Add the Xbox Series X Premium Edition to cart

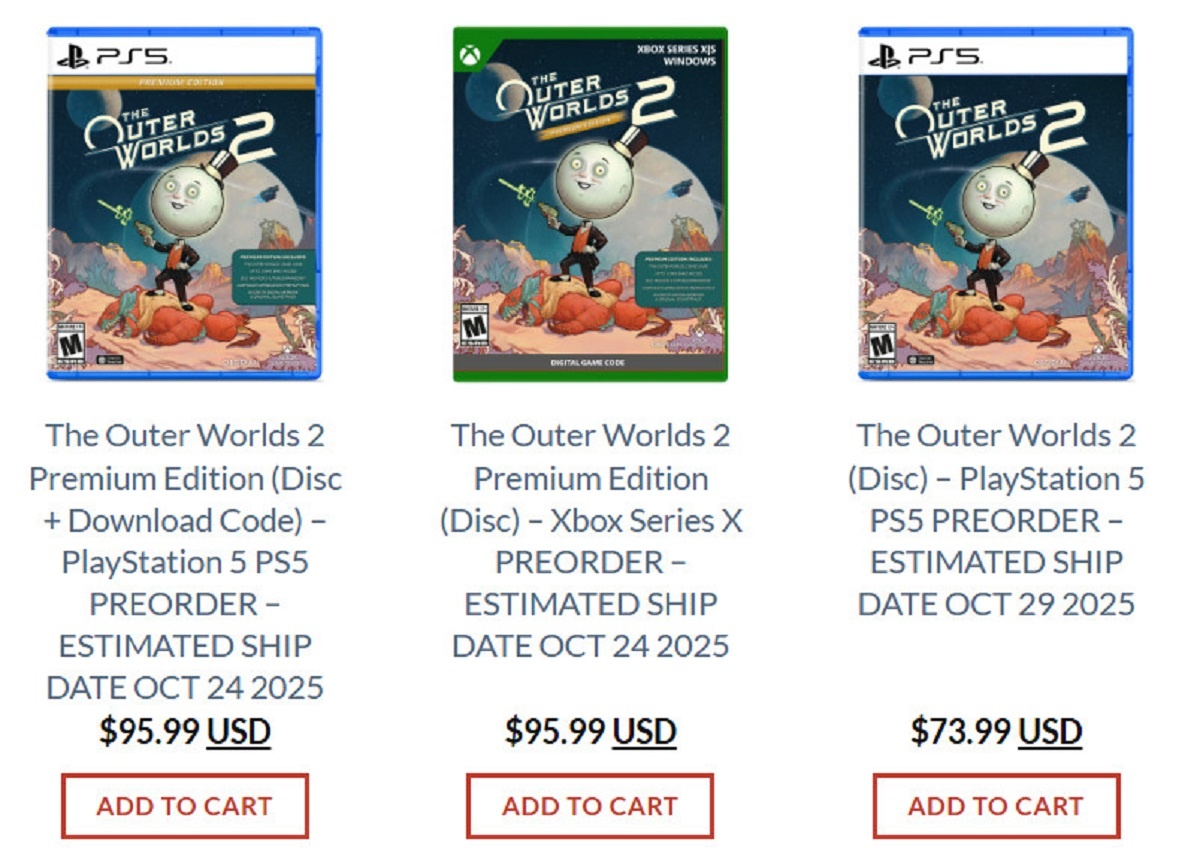[x=590, y=805]
